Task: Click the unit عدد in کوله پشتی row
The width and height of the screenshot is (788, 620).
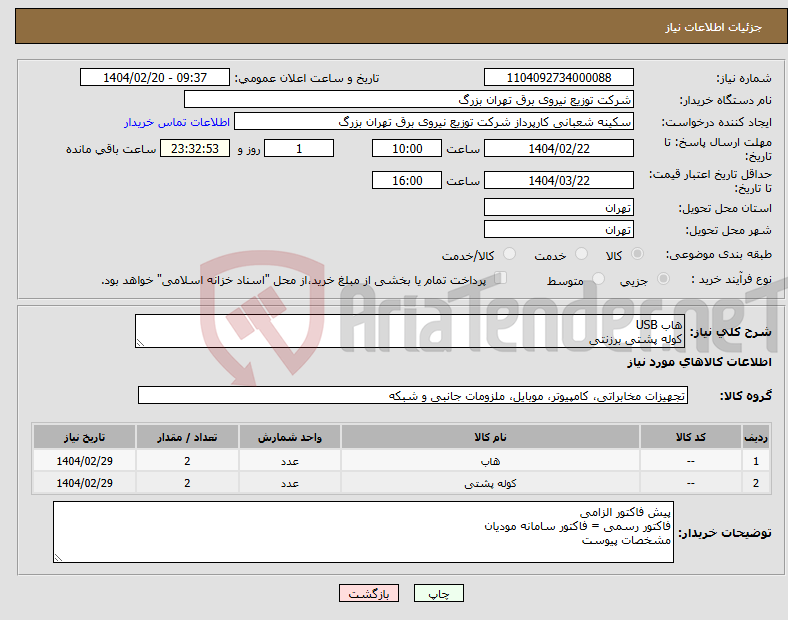Action: (290, 483)
